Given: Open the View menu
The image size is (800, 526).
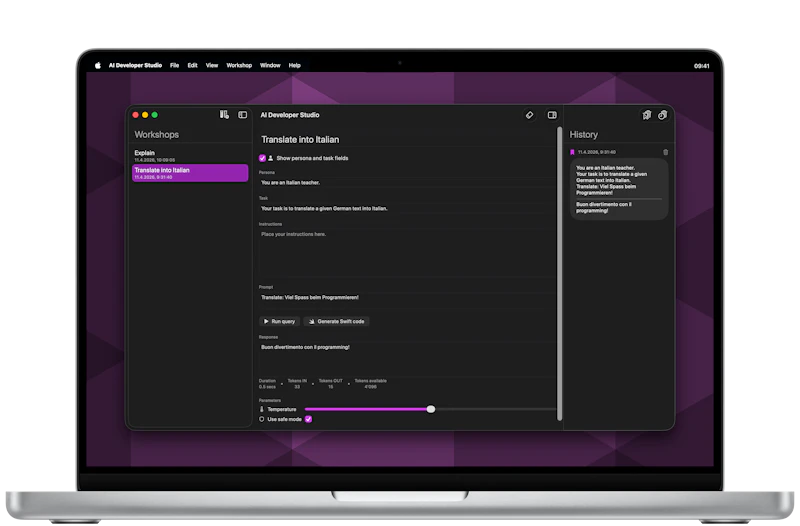Looking at the screenshot, I should point(212,65).
